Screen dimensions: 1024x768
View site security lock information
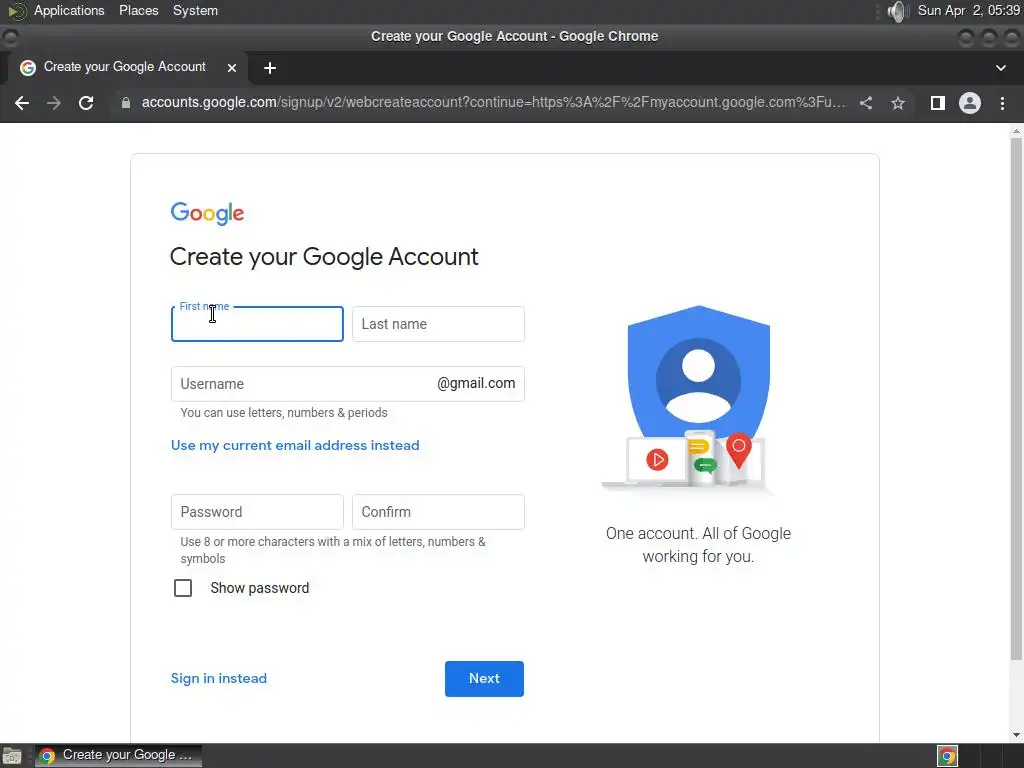pos(125,103)
